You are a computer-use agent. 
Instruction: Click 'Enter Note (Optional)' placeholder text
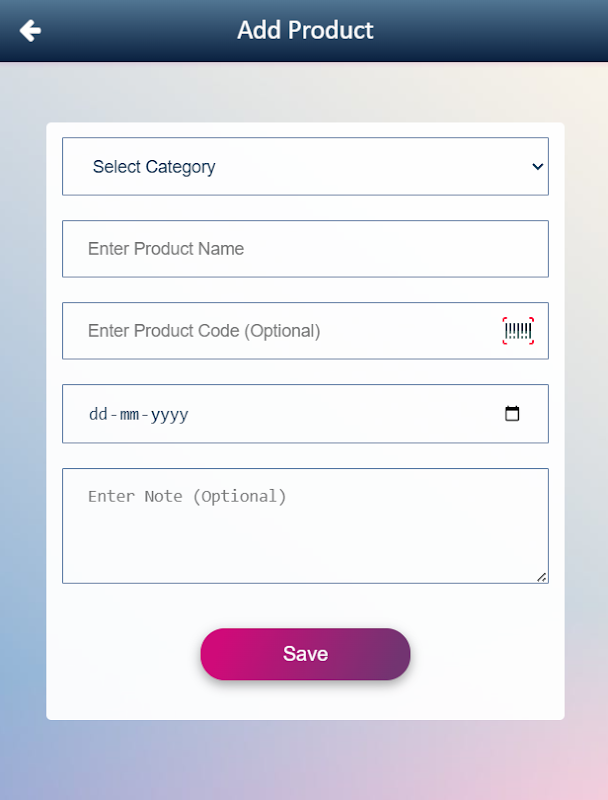[187, 496]
